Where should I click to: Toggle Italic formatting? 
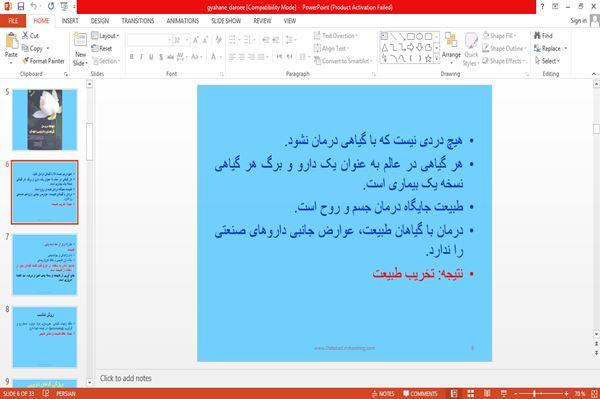tap(141, 57)
